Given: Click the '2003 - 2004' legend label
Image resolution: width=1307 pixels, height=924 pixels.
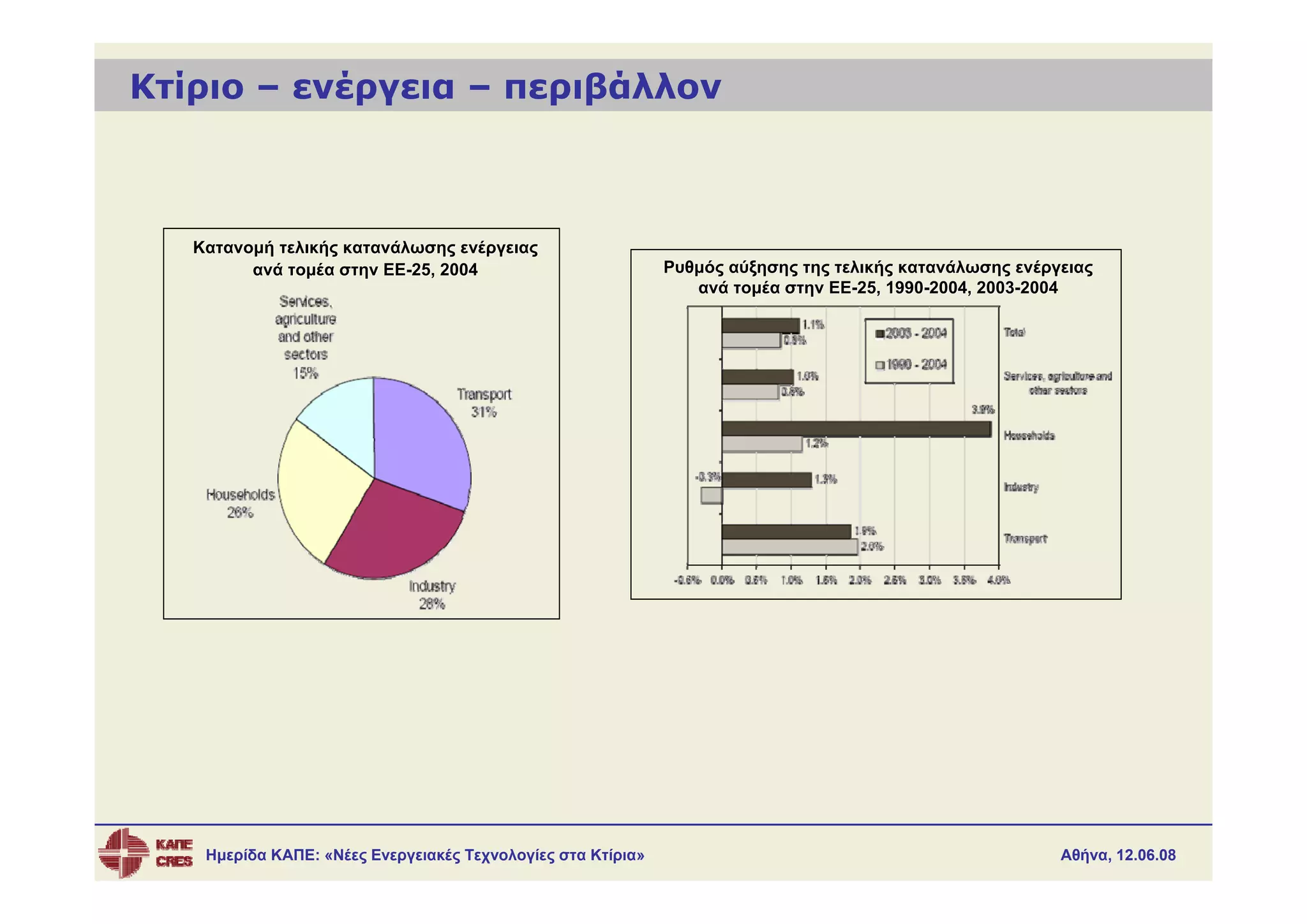Looking at the screenshot, I should click(x=916, y=333).
